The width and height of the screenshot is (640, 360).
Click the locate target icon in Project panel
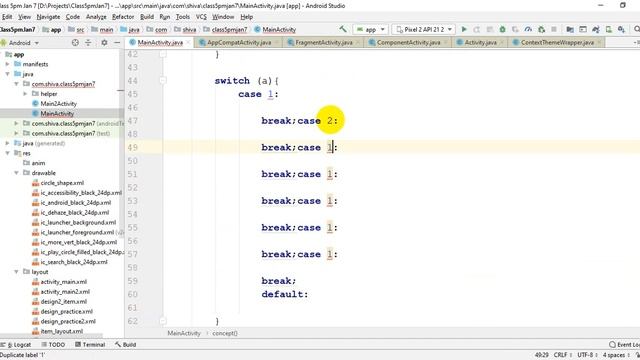(75, 42)
